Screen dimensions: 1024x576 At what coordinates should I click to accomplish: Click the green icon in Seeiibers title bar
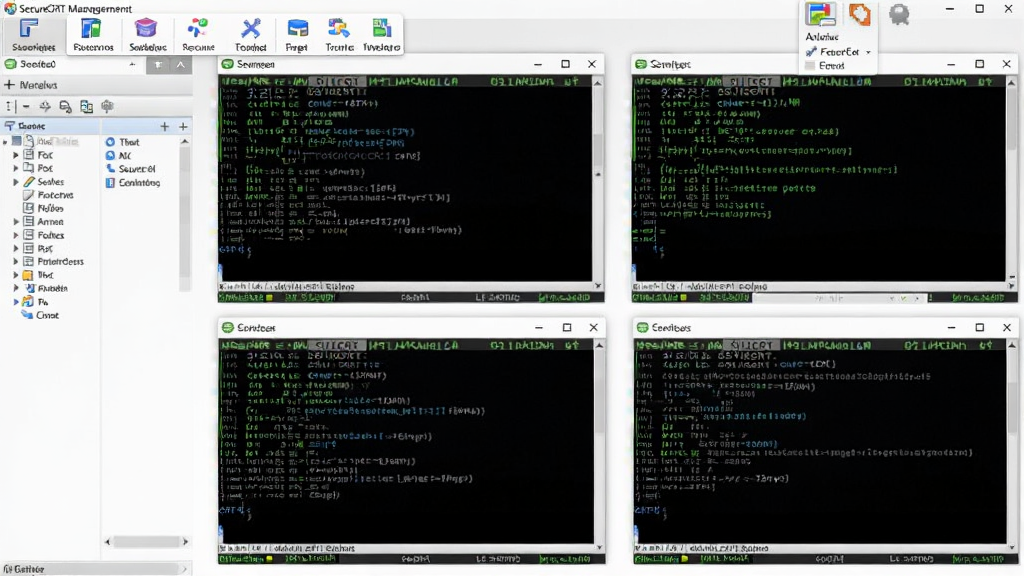(x=643, y=327)
